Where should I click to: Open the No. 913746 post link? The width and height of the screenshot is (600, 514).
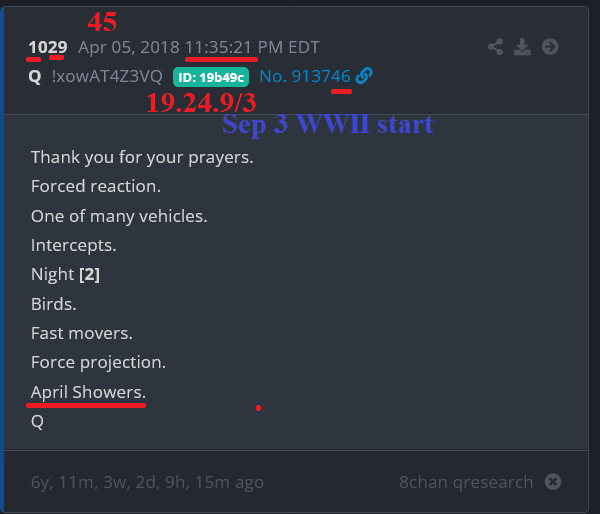coord(305,76)
